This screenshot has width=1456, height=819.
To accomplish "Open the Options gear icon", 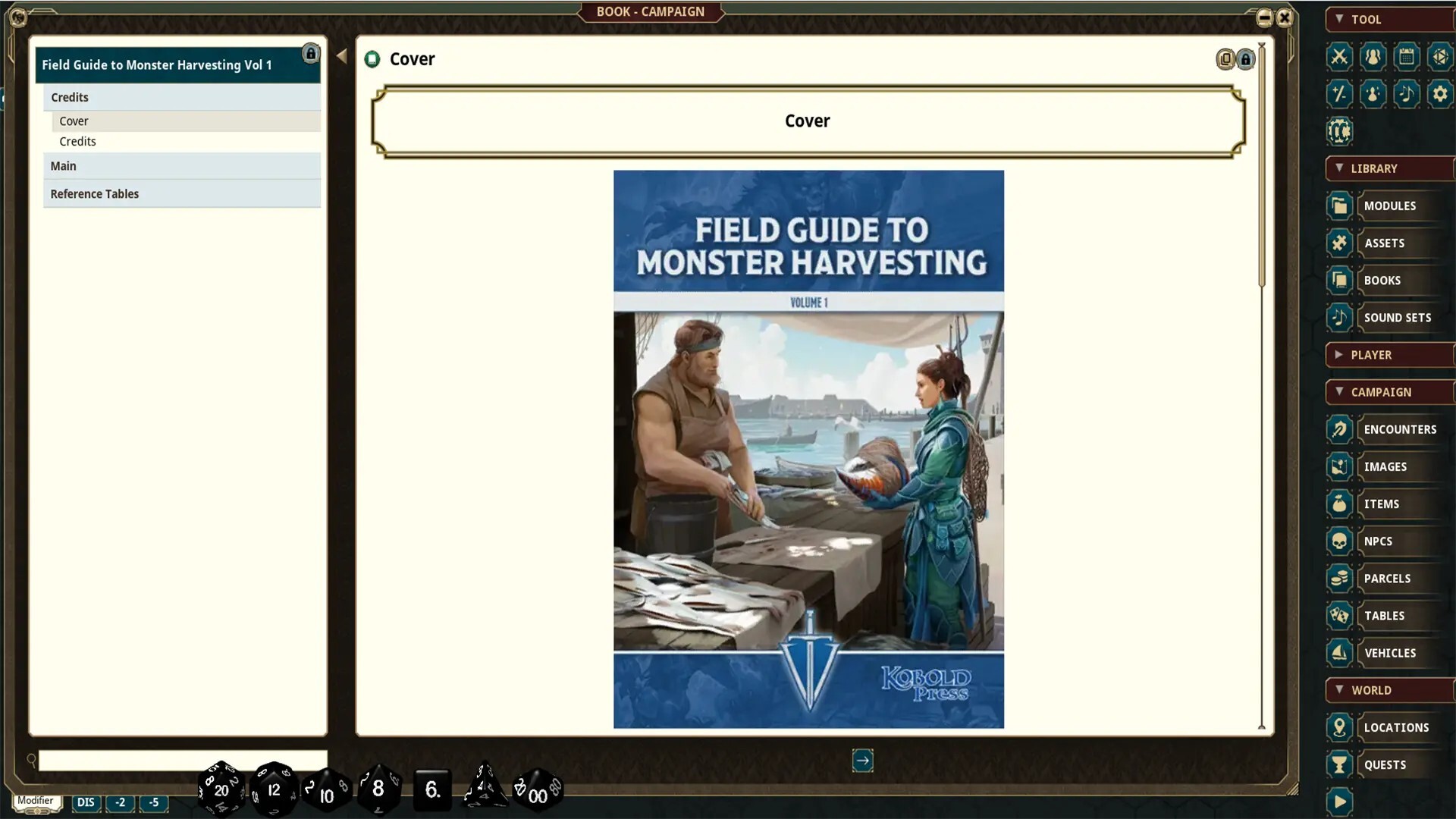I will pyautogui.click(x=1440, y=94).
